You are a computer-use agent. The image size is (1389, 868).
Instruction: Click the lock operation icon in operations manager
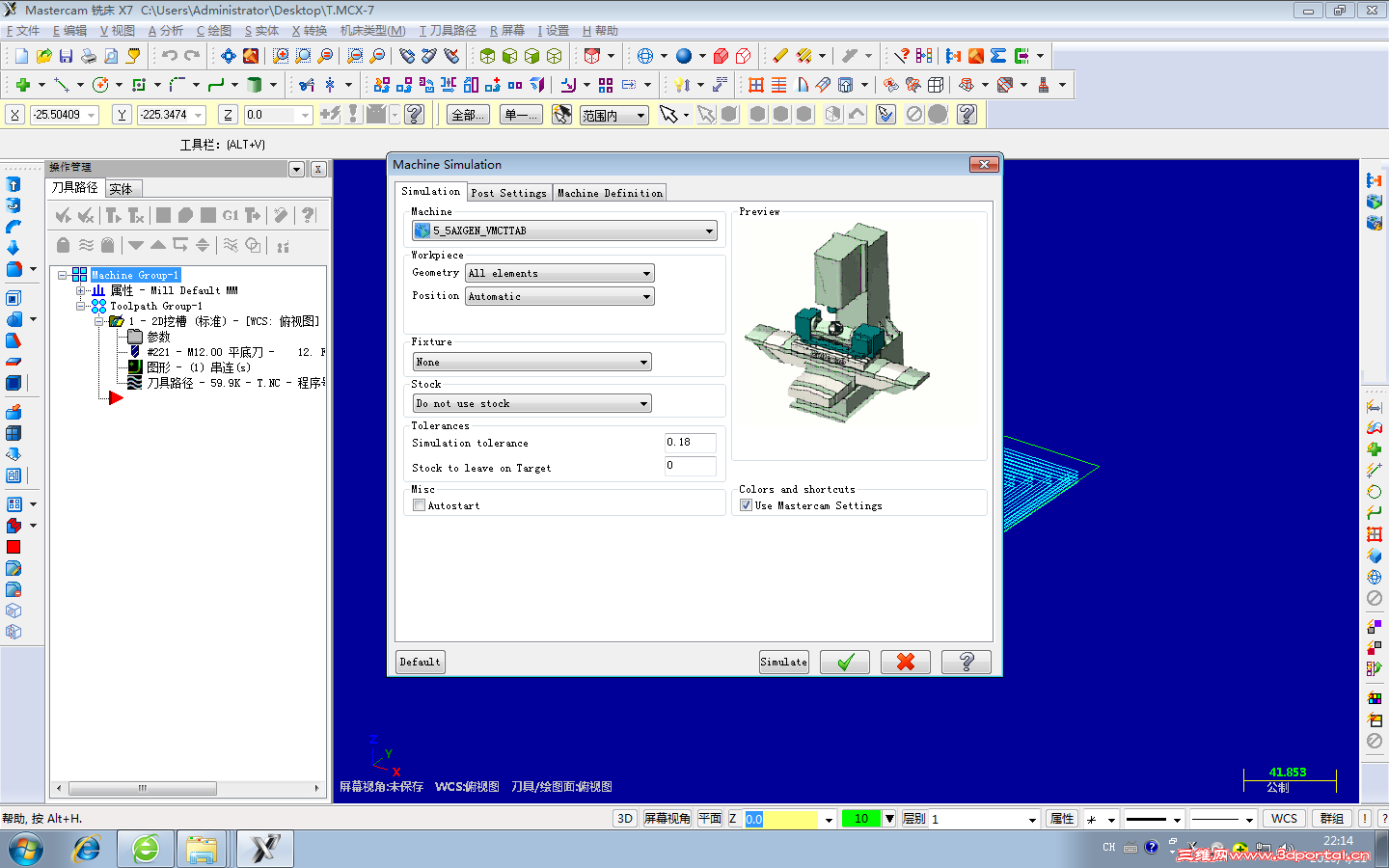(x=63, y=245)
